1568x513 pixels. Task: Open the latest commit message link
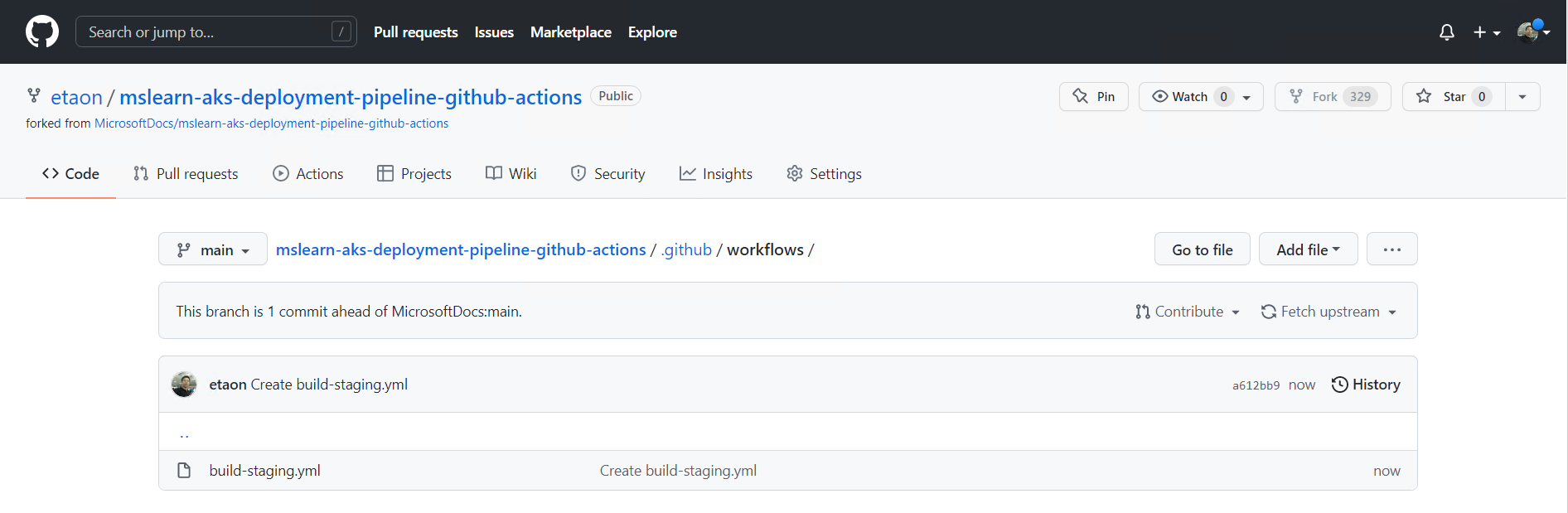[x=329, y=385]
